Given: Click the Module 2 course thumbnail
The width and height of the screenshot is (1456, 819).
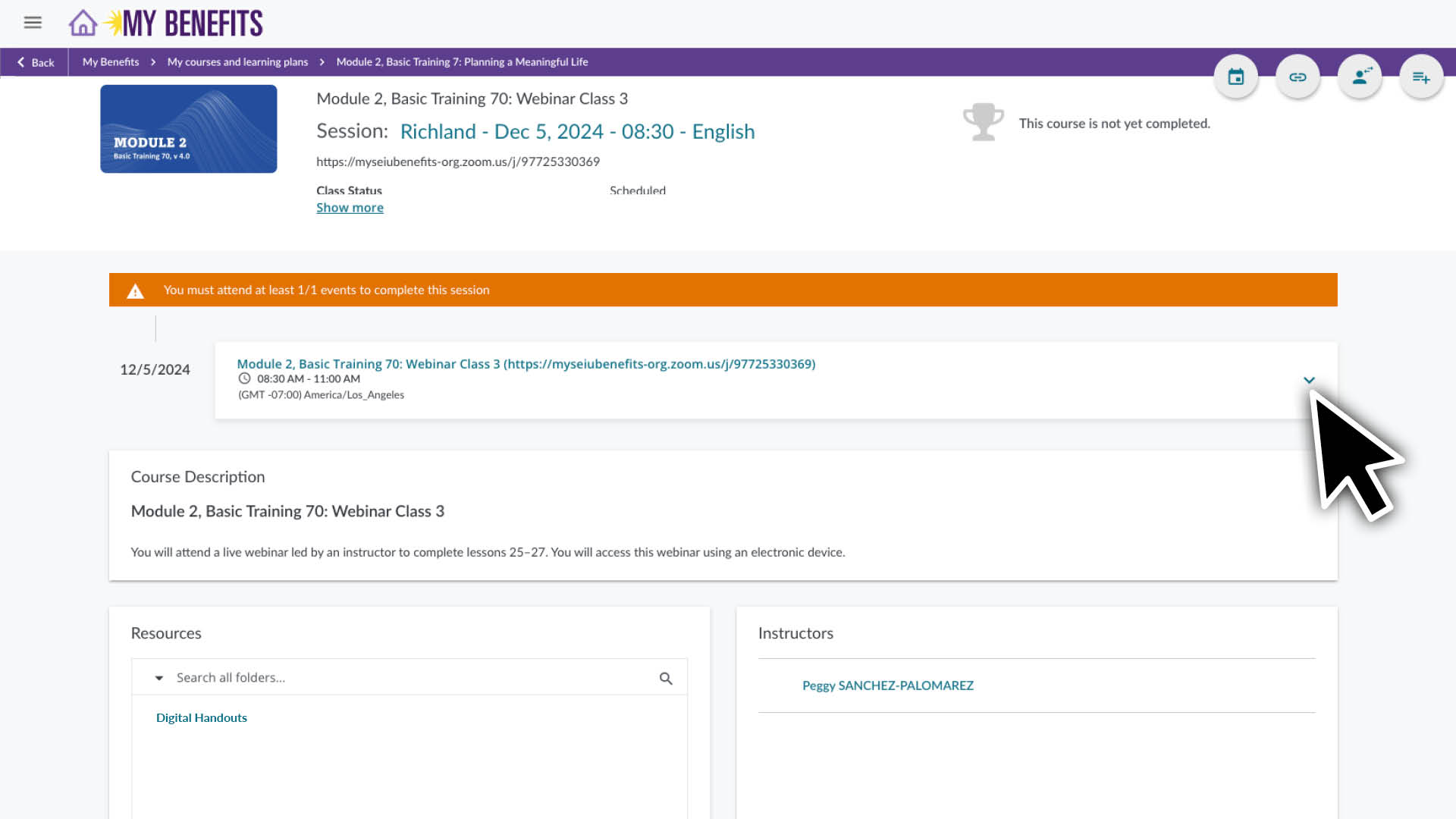Looking at the screenshot, I should point(188,129).
